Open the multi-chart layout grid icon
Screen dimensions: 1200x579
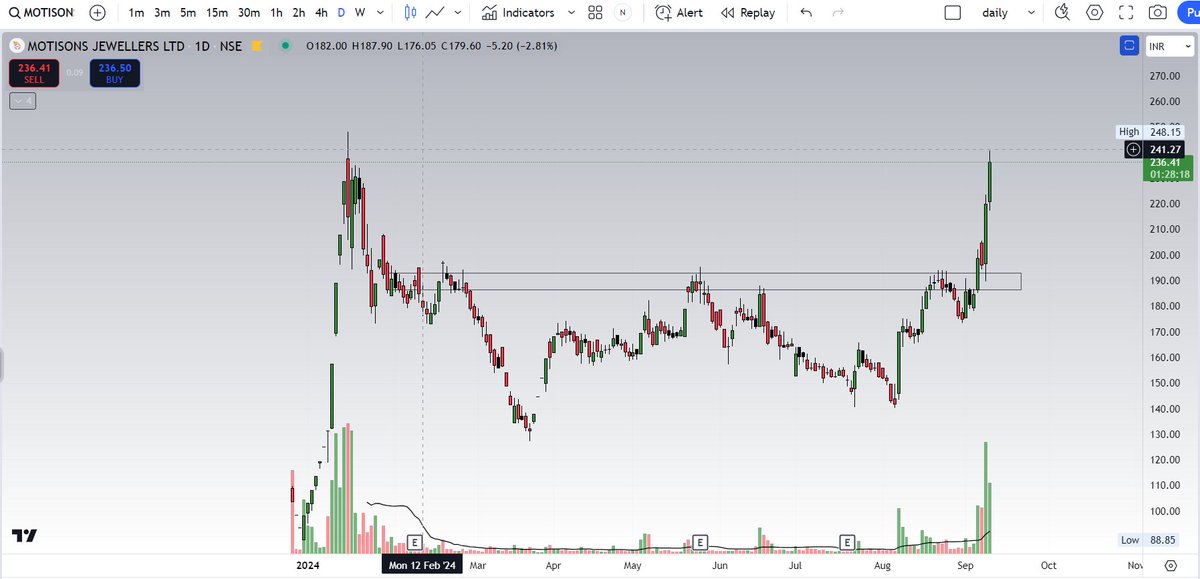coord(594,12)
